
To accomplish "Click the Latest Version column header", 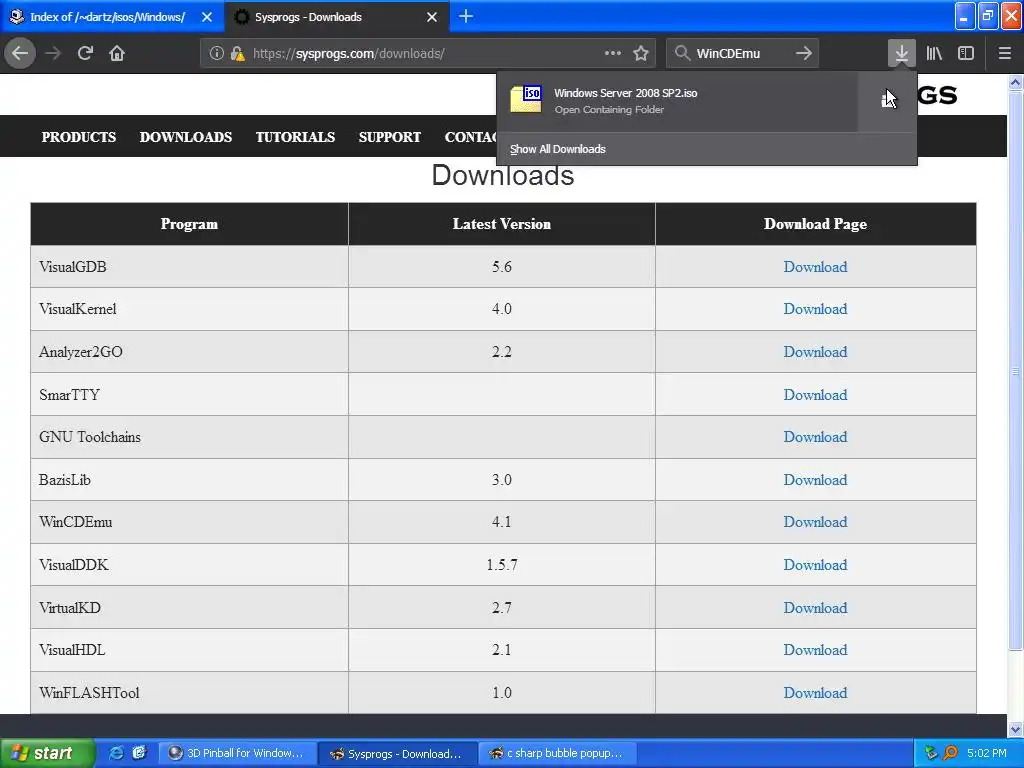I will (502, 224).
